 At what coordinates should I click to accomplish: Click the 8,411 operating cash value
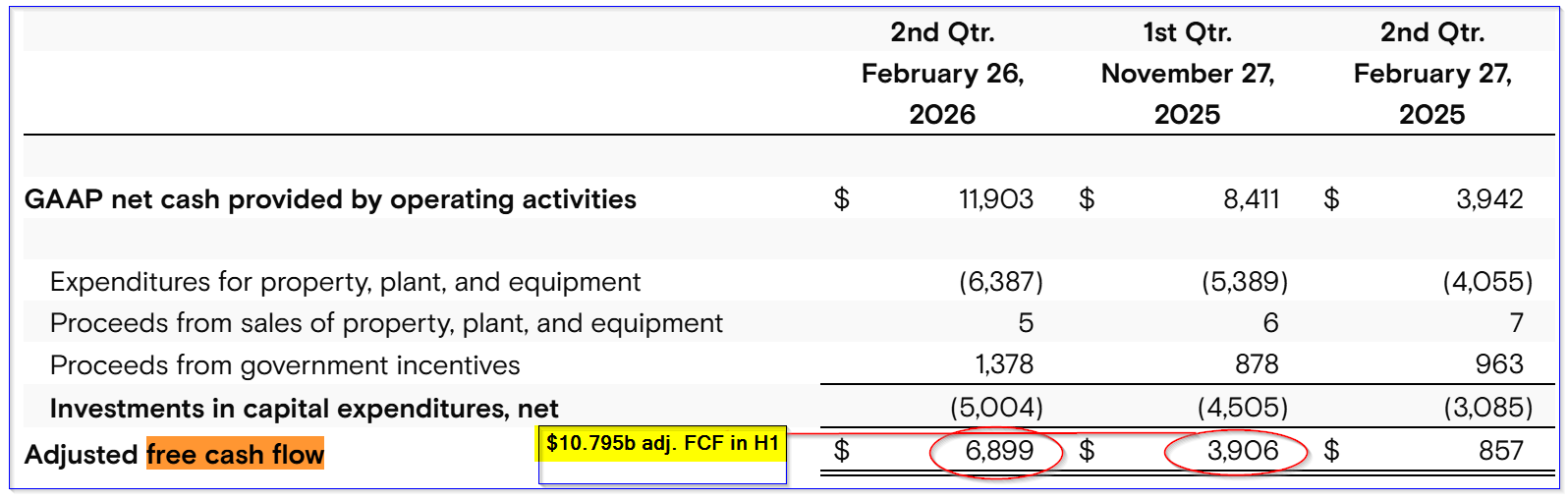point(1252,199)
